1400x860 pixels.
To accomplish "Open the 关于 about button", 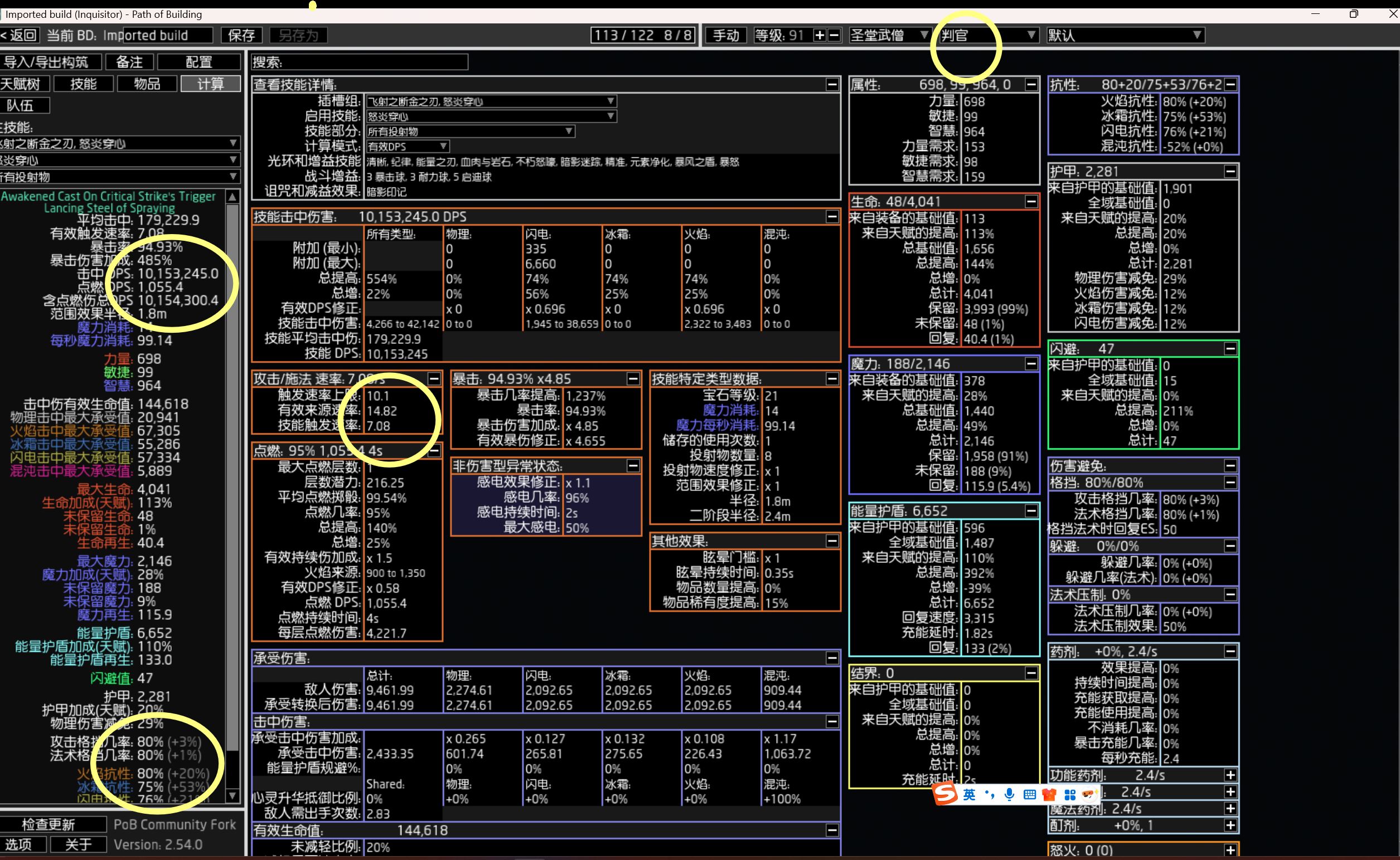I will pyautogui.click(x=79, y=844).
